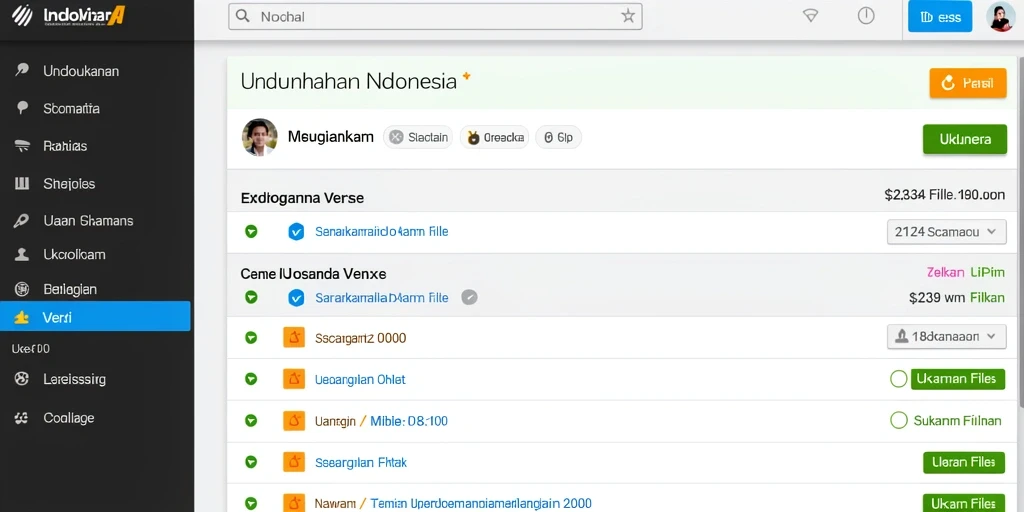Select radio circle beside Sukanm Fitinan
The height and width of the screenshot is (512, 1024).
899,420
